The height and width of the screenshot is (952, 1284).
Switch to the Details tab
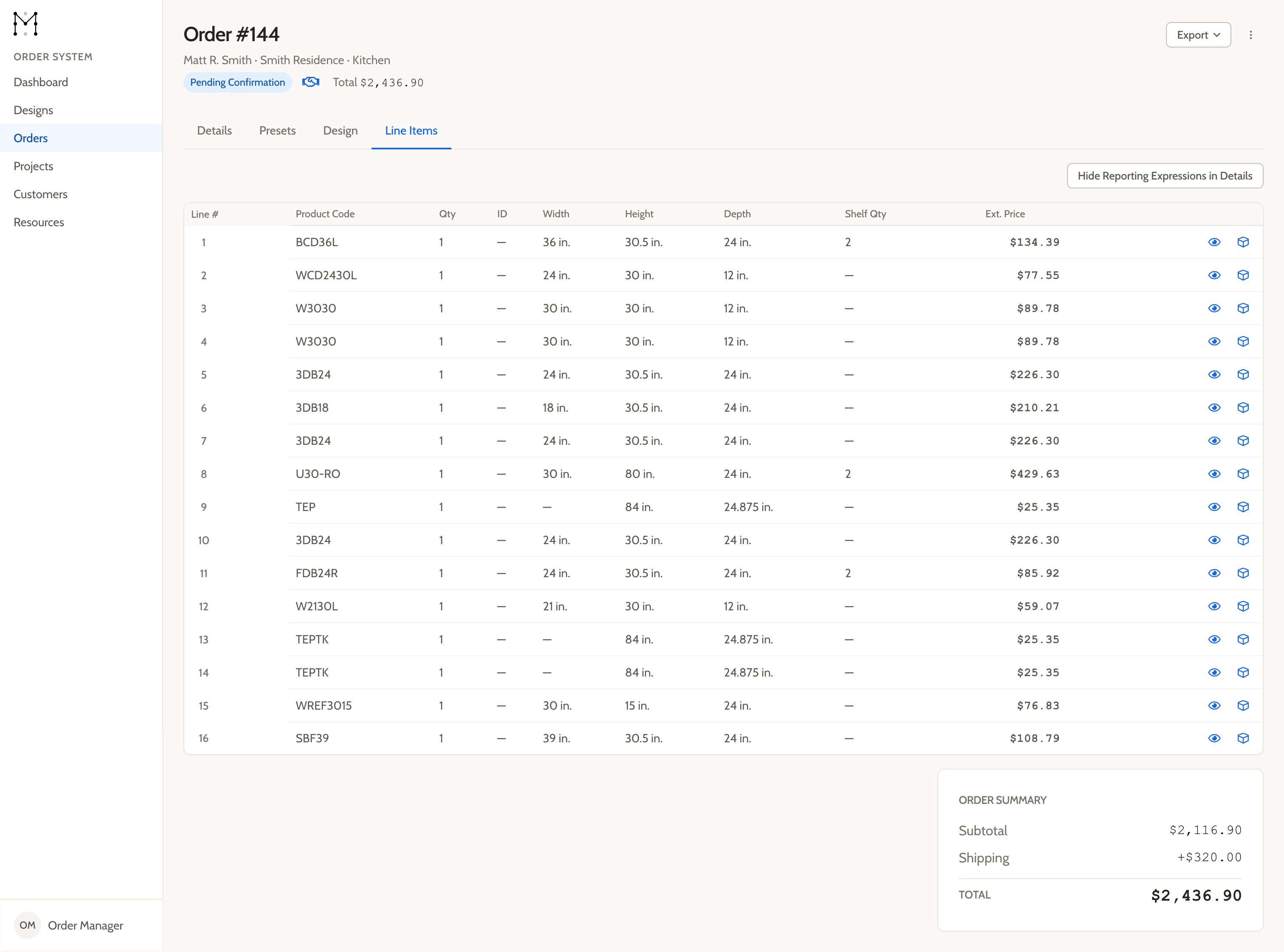214,131
